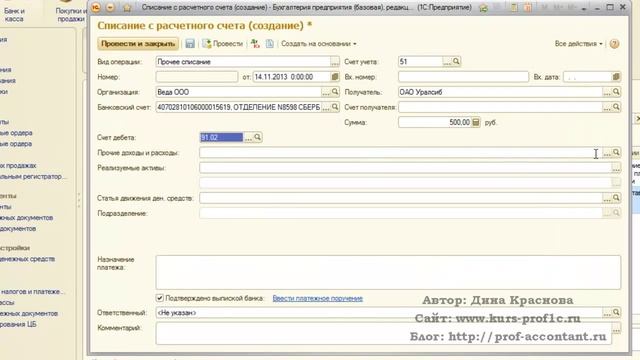This screenshot has width=640, height=360.
Task: Click the 'Сумма' field showing 500,00
Action: coord(435,122)
